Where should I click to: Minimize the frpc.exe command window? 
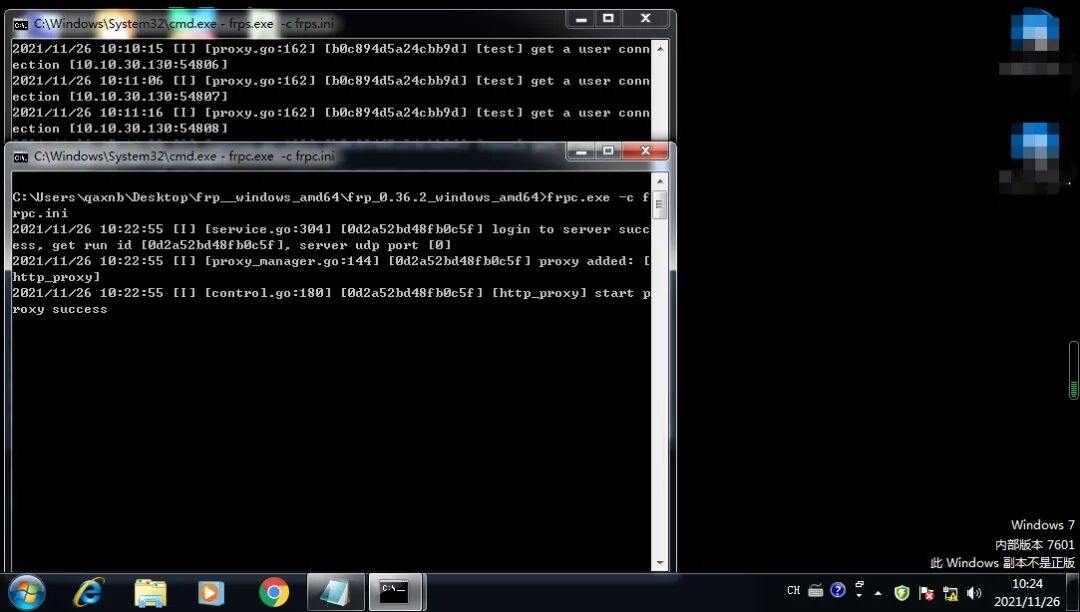click(581, 151)
